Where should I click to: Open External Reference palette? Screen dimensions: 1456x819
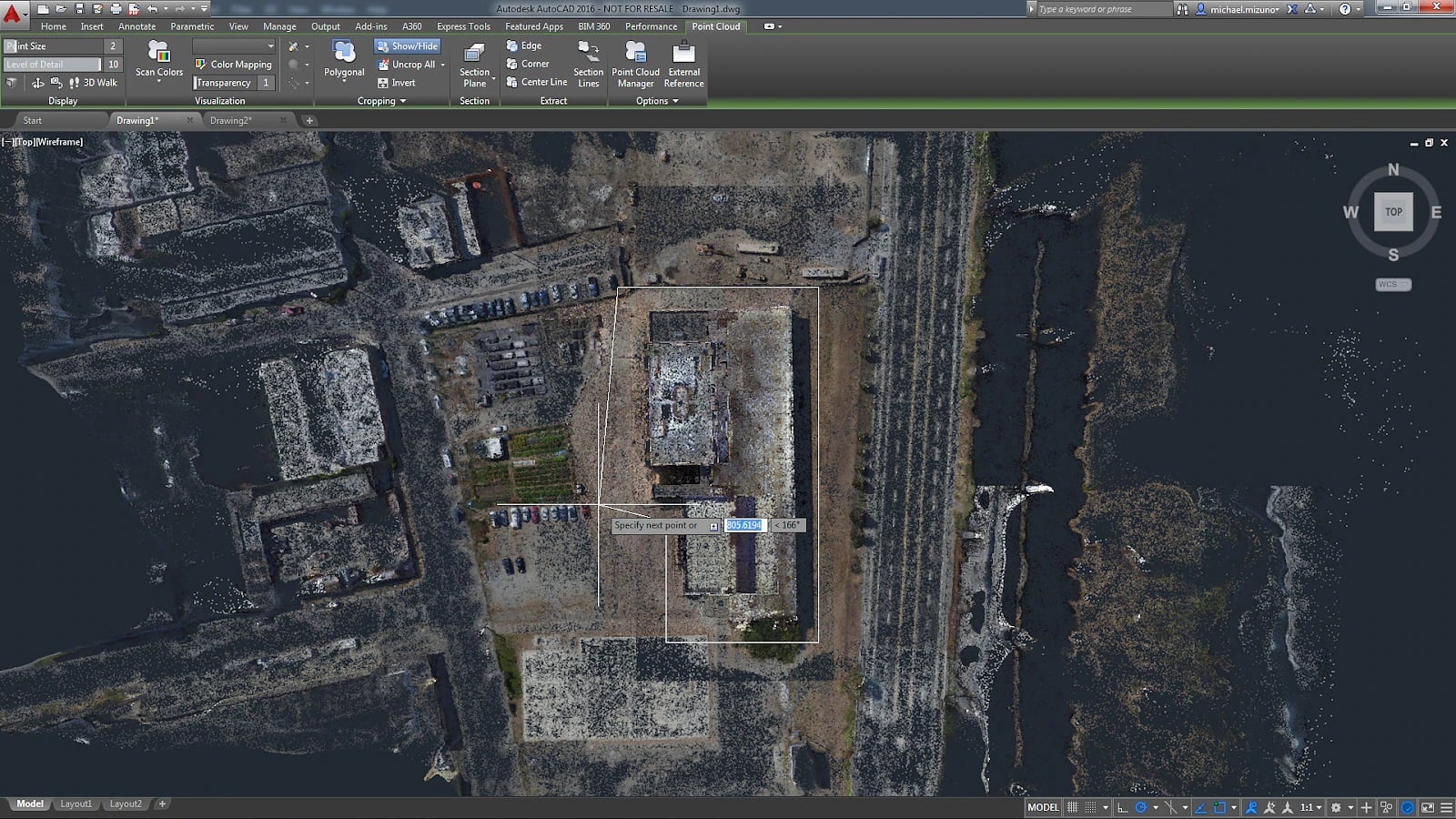point(683,65)
